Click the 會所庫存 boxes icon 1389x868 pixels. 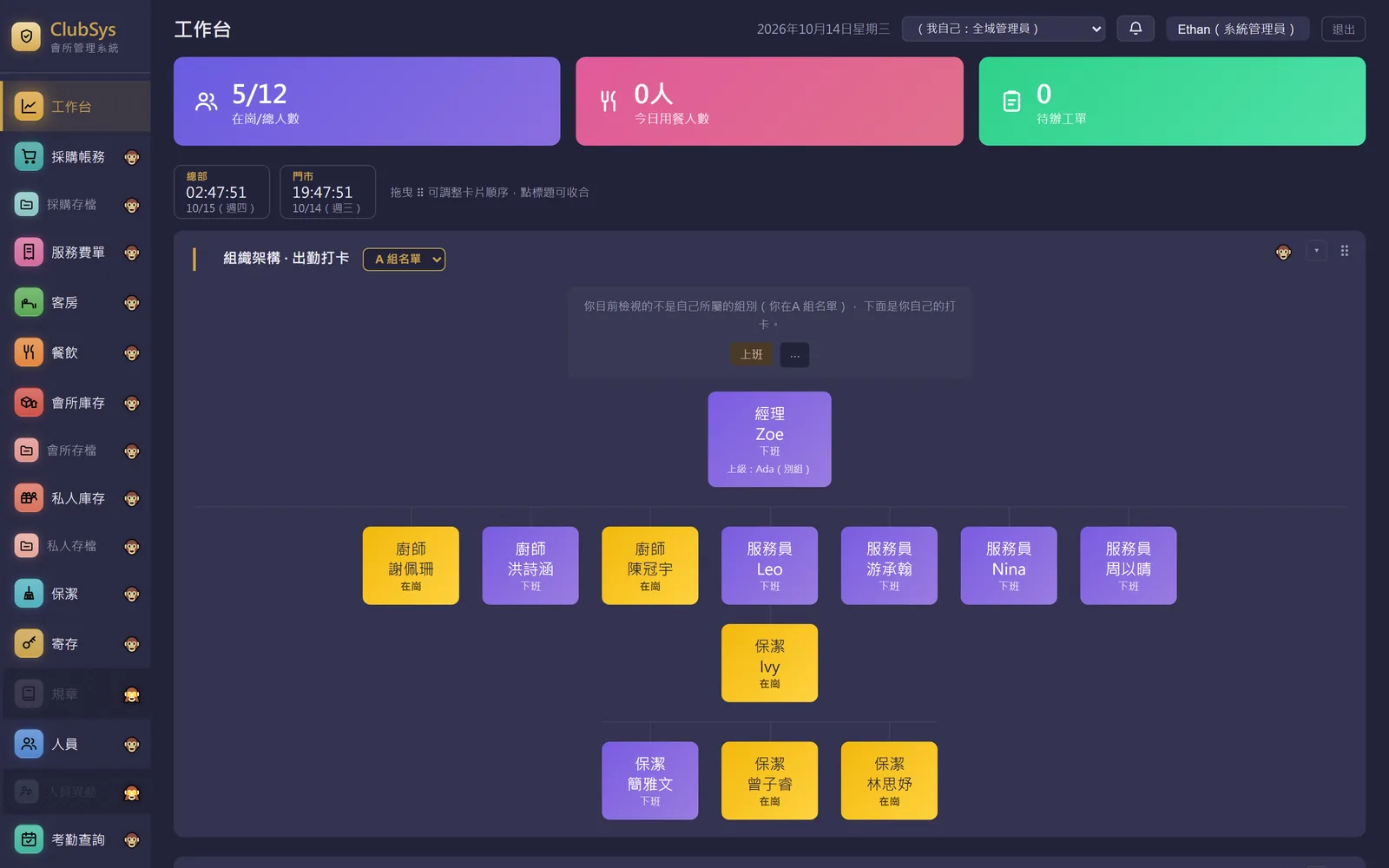[x=29, y=403]
